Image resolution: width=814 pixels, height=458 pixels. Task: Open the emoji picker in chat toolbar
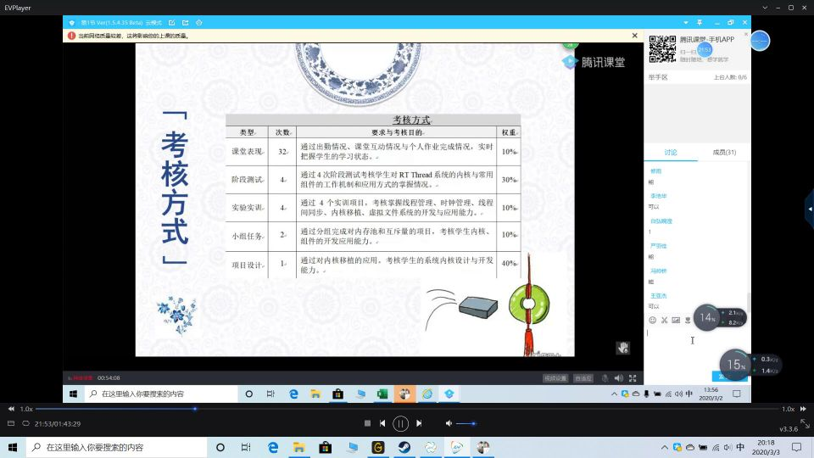[653, 321]
